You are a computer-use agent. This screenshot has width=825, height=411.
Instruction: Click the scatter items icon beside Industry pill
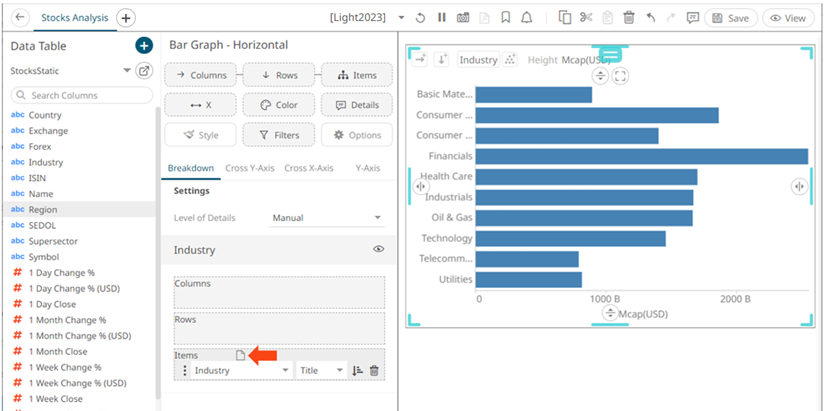[x=509, y=60]
